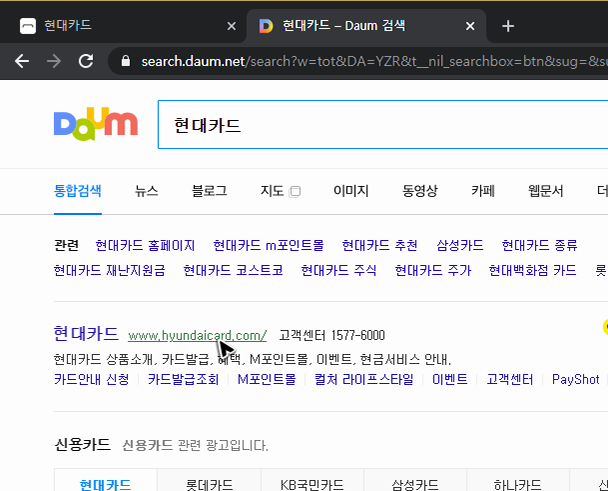Go back to the previous page
Viewport: 608px width, 491px height.
22,61
